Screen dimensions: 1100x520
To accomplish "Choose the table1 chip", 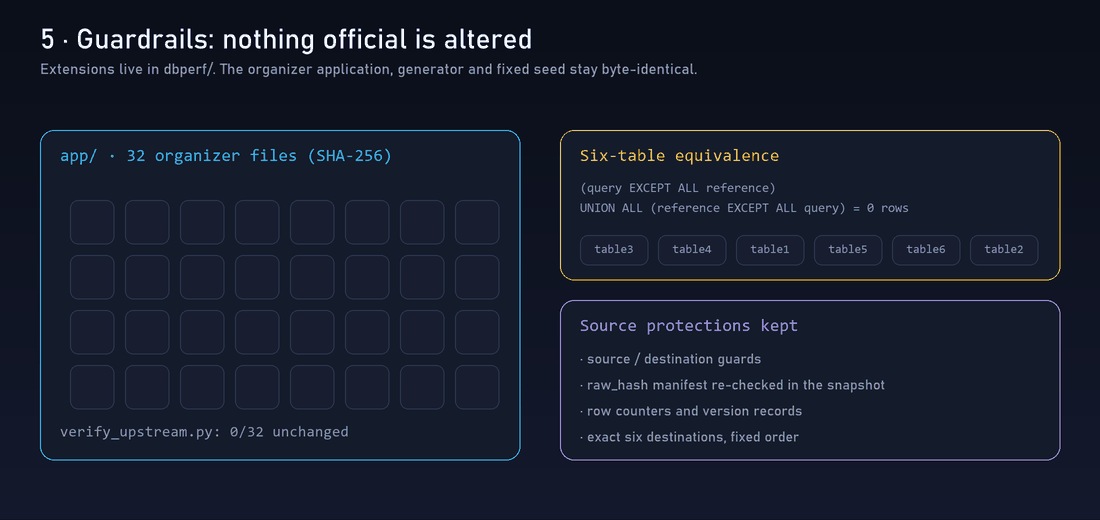I will coord(770,250).
